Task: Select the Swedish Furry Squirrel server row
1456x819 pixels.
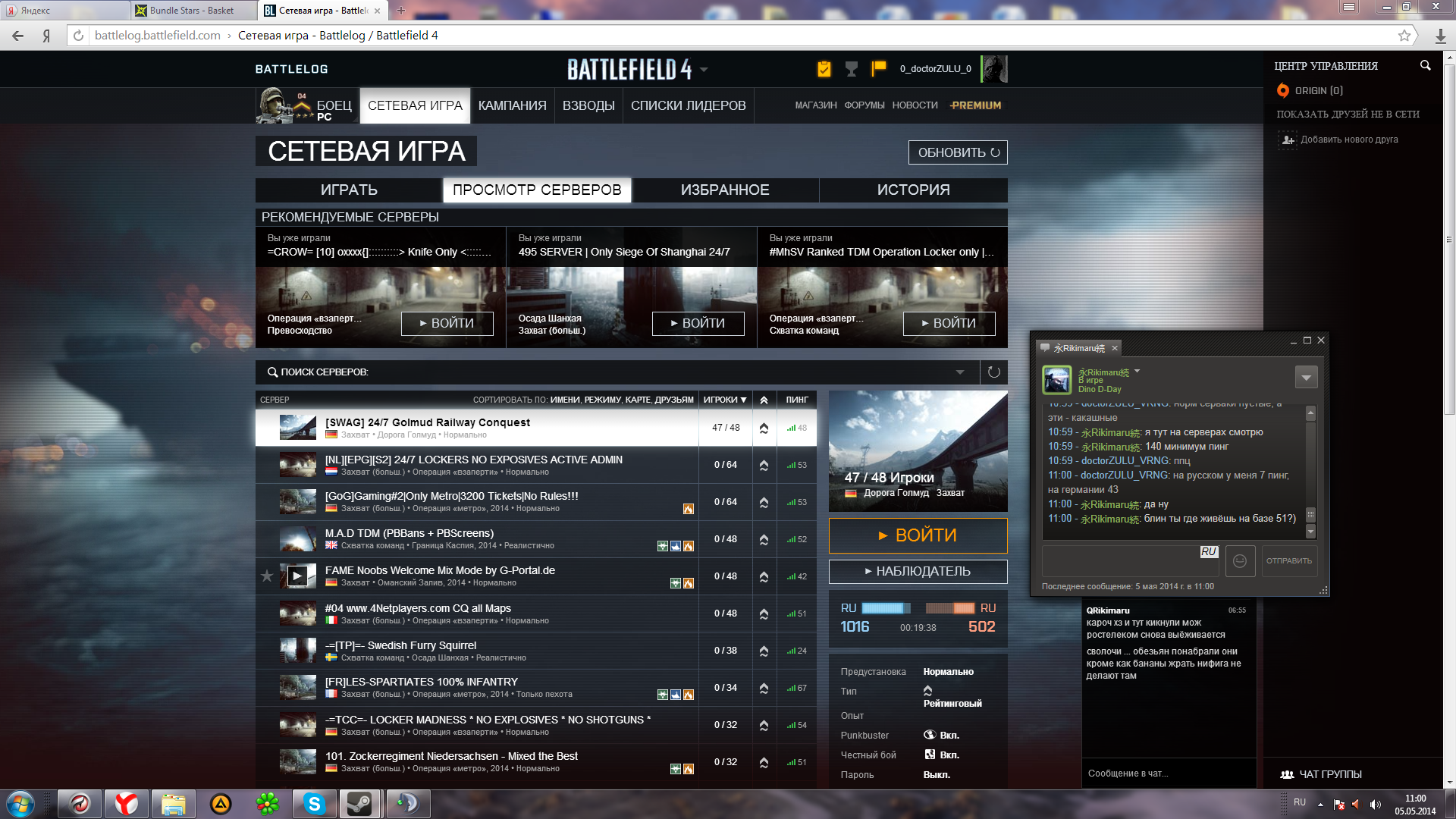Action: point(536,651)
